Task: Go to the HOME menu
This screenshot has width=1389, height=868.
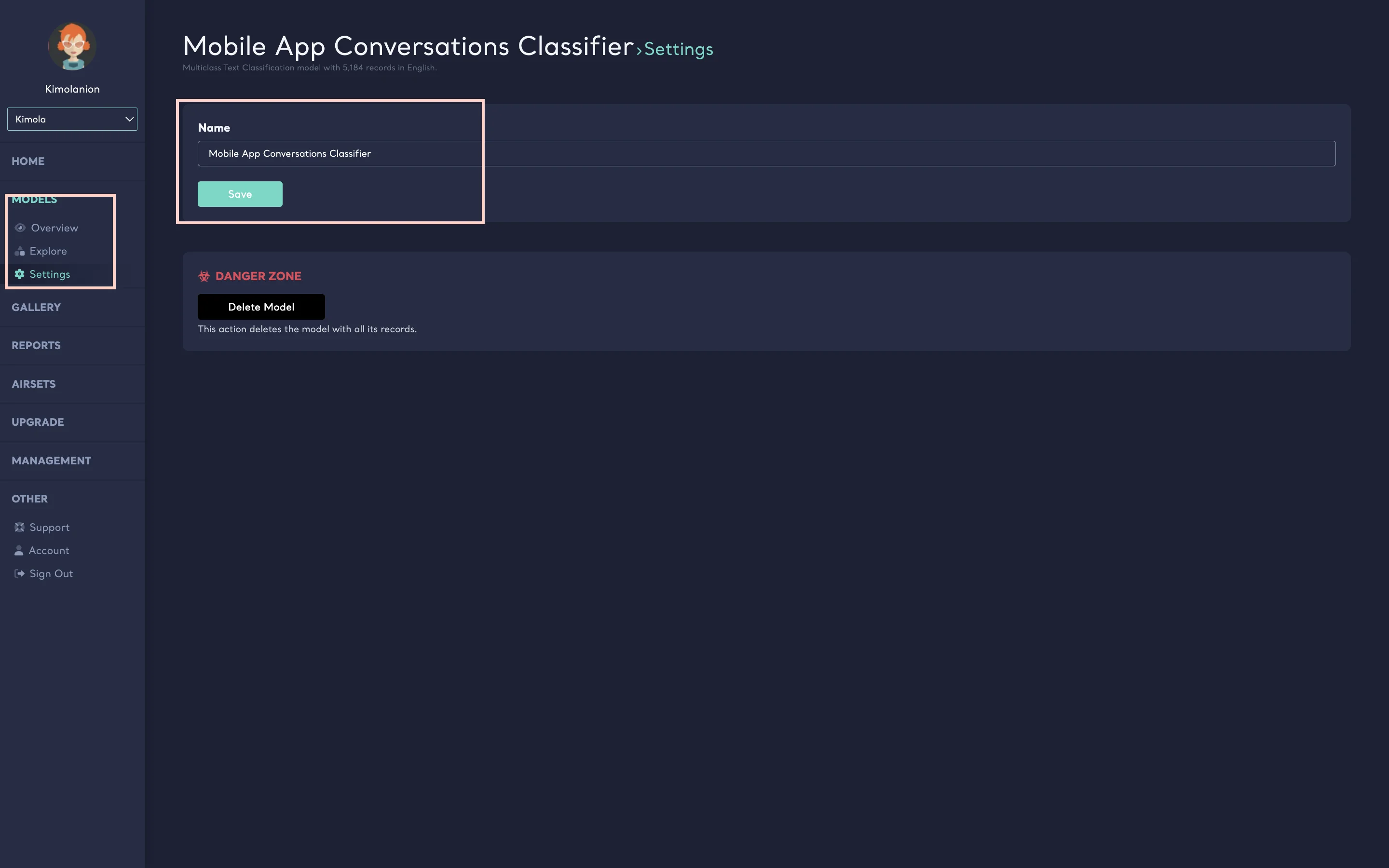Action: point(28,162)
